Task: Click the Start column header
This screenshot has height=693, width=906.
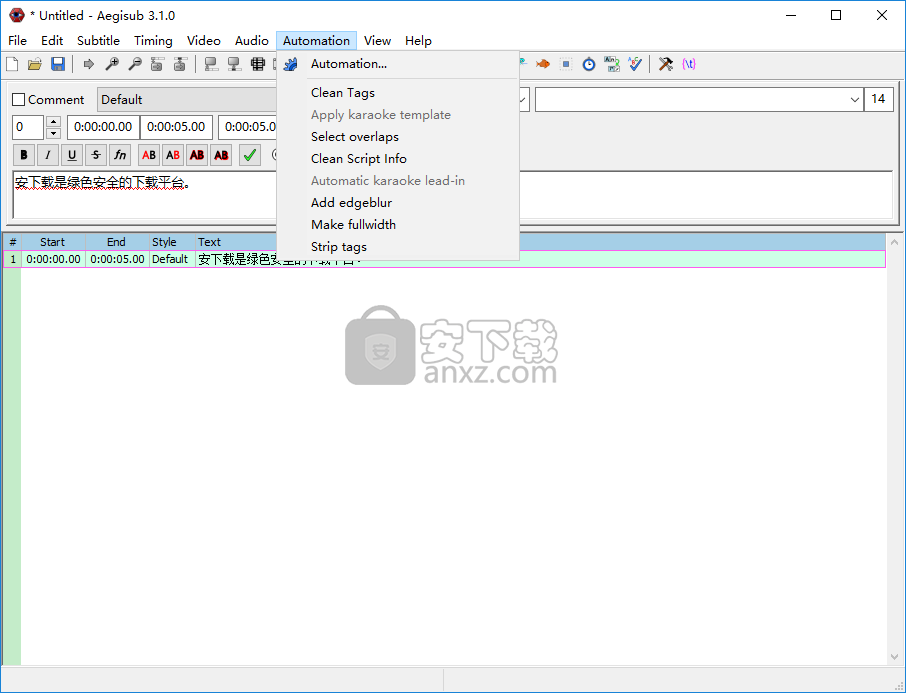Action: click(53, 242)
